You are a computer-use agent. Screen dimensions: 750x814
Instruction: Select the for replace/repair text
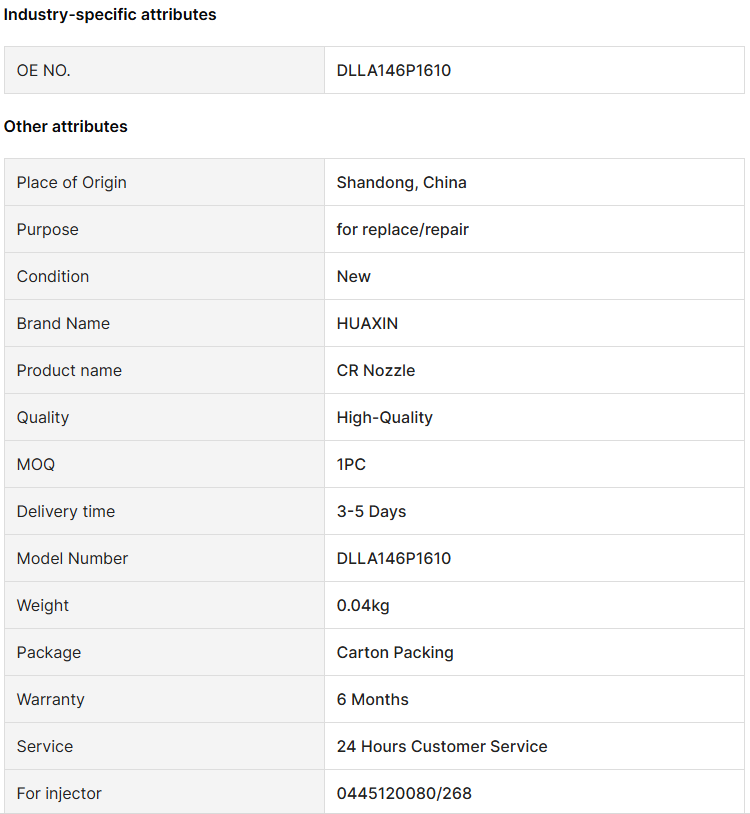coord(402,229)
